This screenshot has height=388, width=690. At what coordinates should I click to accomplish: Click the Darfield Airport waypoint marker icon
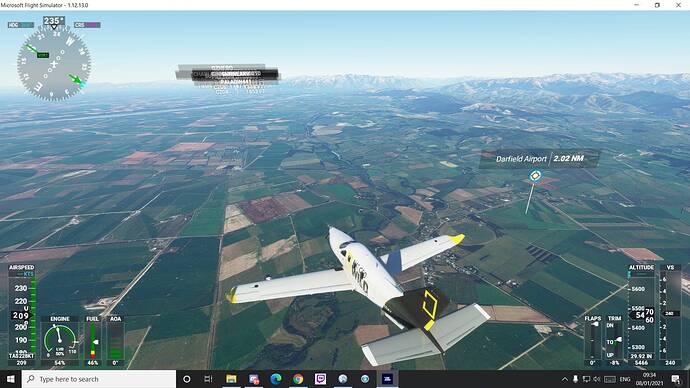click(535, 176)
